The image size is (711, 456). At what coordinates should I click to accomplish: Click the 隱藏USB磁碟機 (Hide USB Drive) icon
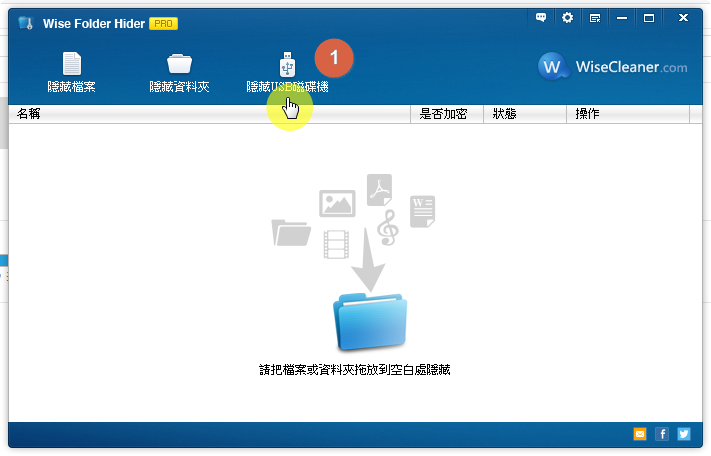[287, 65]
